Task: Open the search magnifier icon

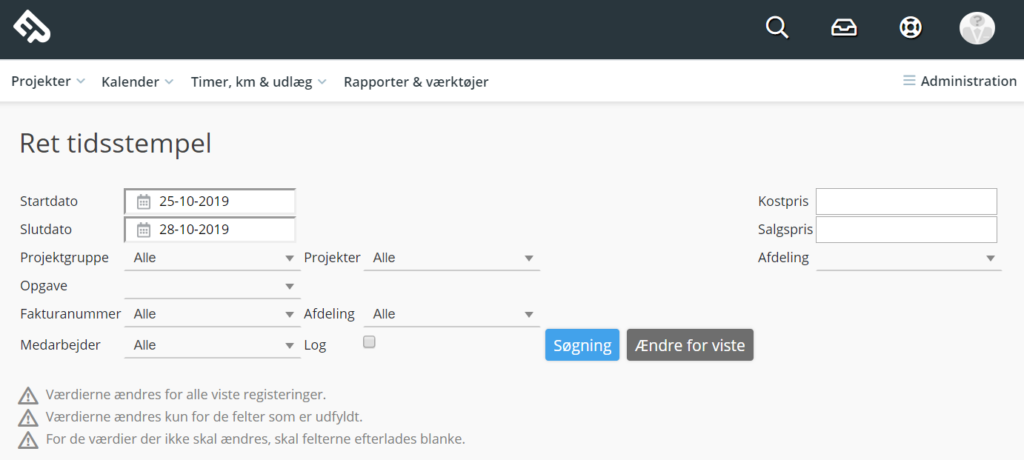Action: [777, 27]
